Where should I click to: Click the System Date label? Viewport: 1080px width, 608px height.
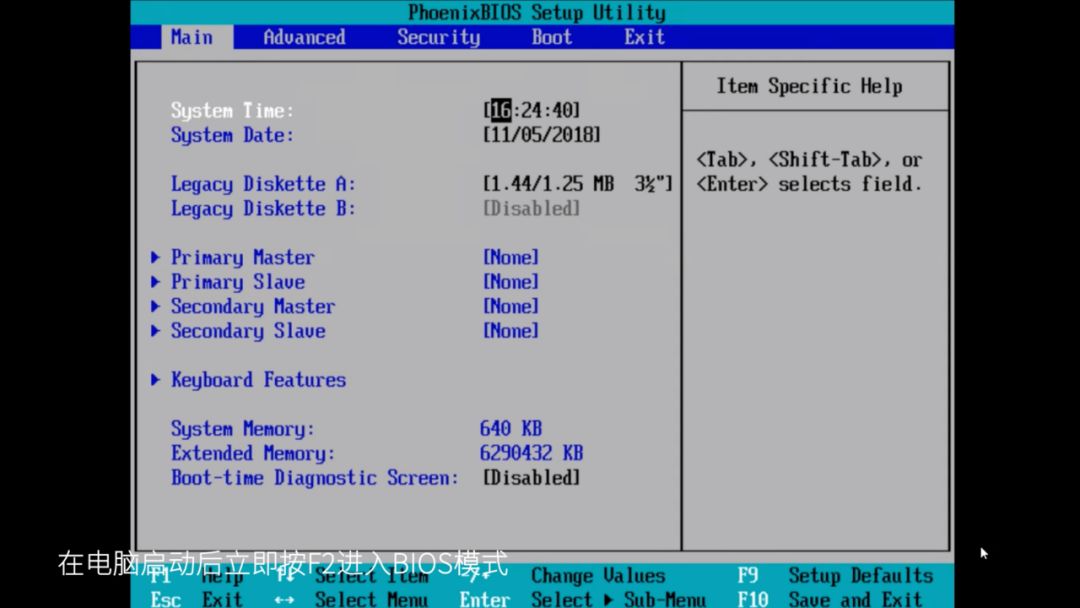pyautogui.click(x=232, y=135)
